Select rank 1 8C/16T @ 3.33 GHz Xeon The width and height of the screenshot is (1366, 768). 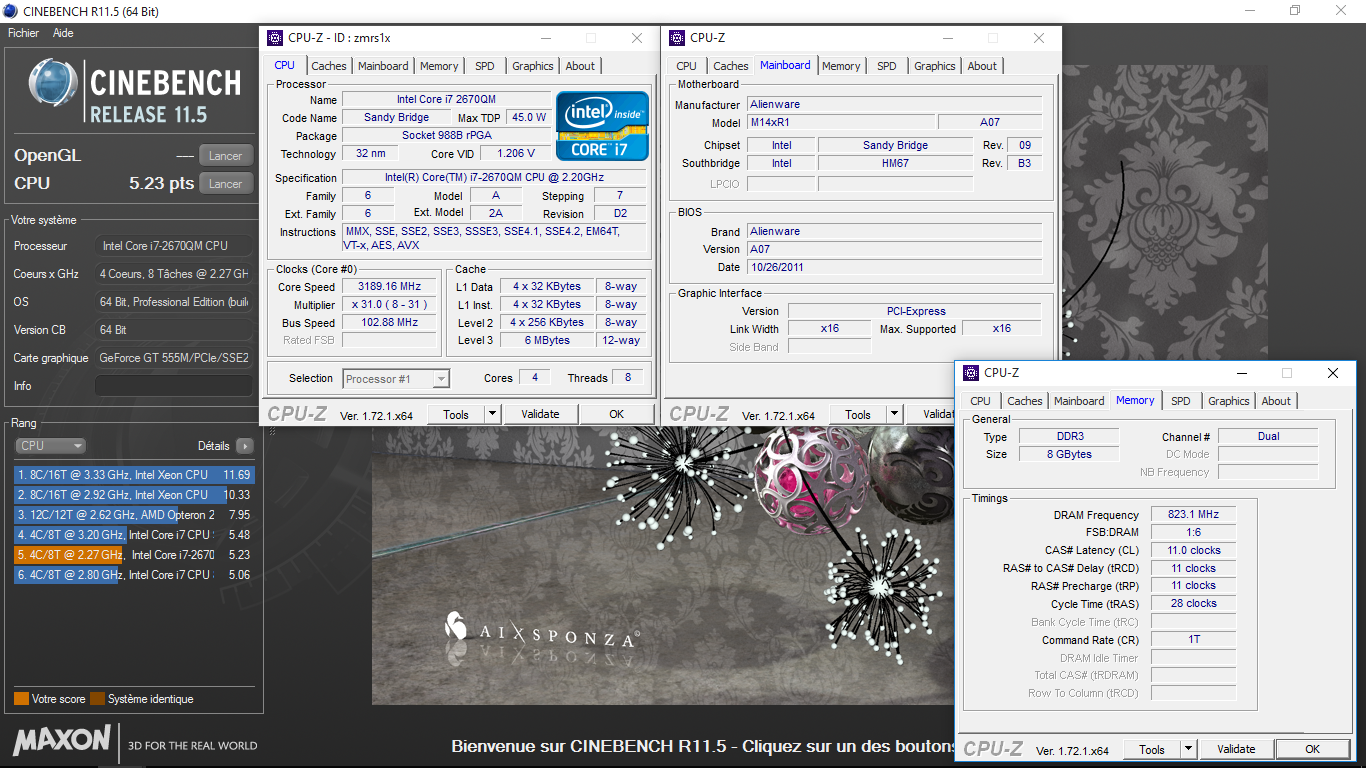(134, 475)
